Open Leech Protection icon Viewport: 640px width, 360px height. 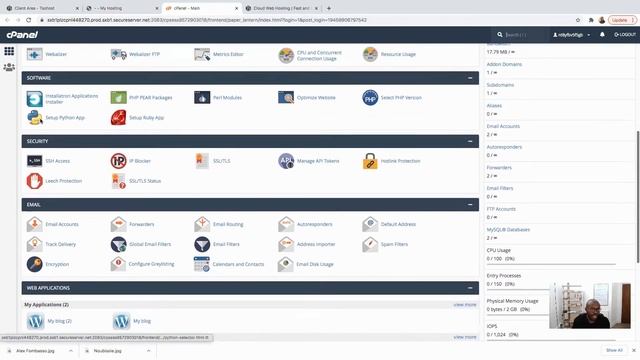pyautogui.click(x=35, y=181)
